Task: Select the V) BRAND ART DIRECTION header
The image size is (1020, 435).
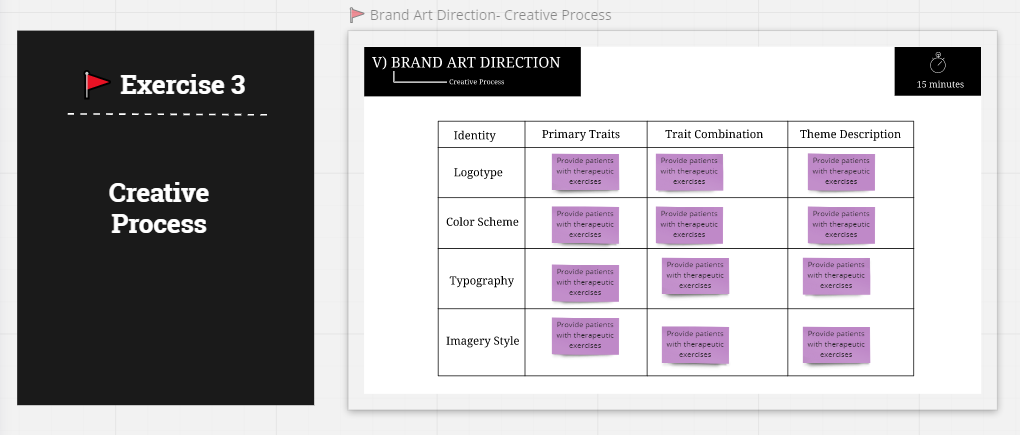Action: 466,63
